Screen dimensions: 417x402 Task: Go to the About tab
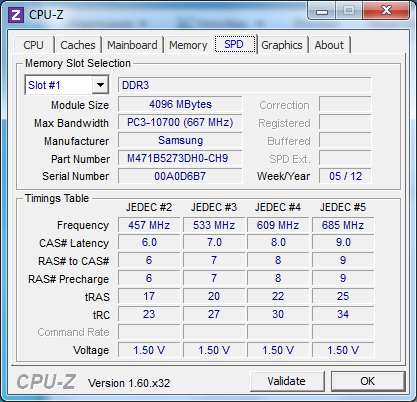click(x=329, y=45)
